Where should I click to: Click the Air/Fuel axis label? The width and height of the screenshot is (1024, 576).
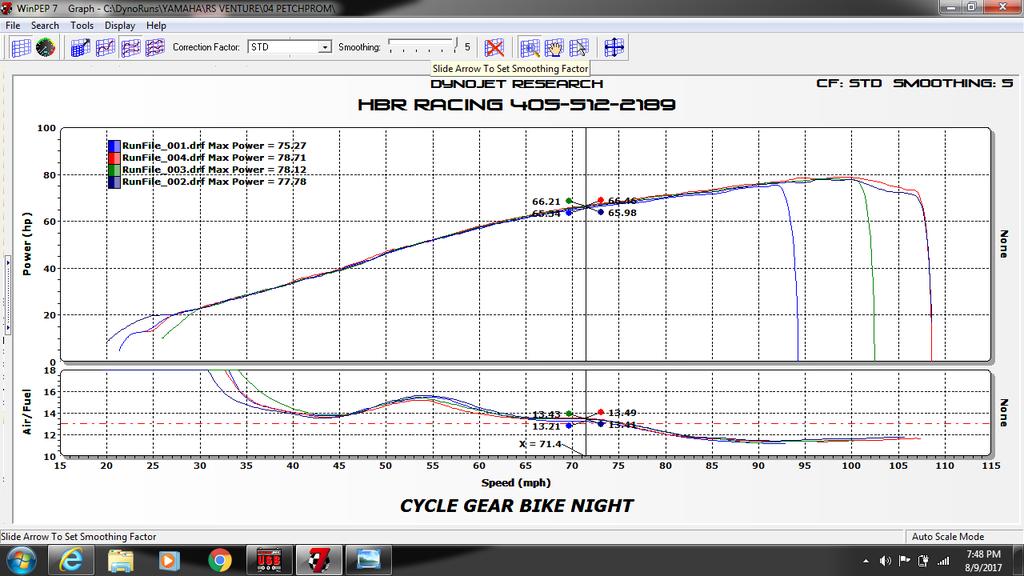click(x=28, y=413)
